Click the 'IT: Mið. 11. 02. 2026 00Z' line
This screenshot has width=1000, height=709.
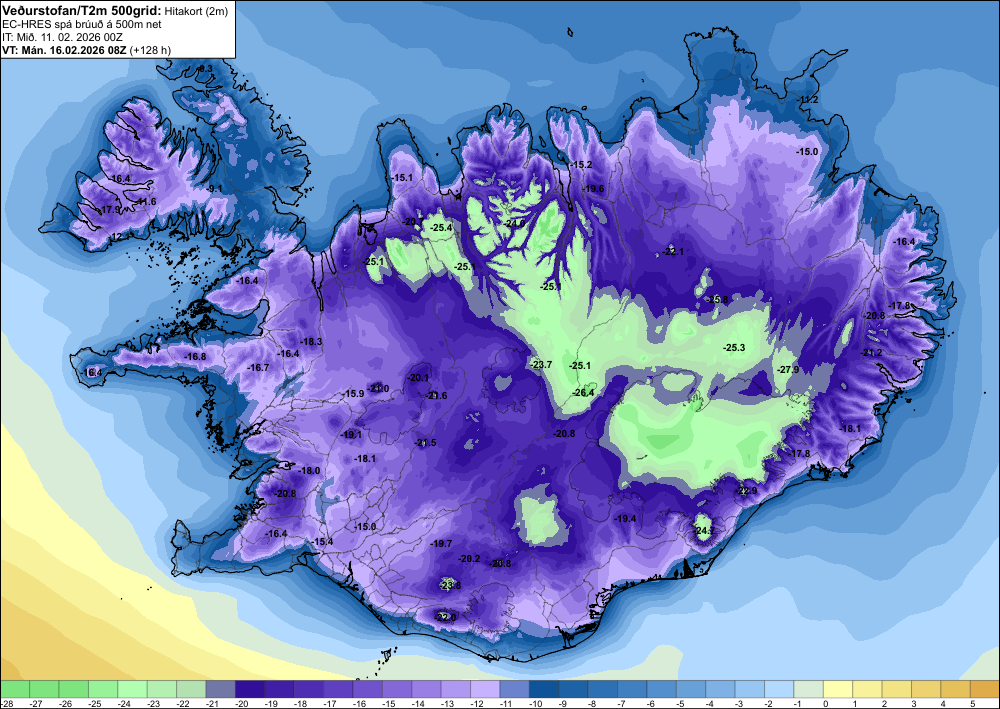tap(62, 37)
